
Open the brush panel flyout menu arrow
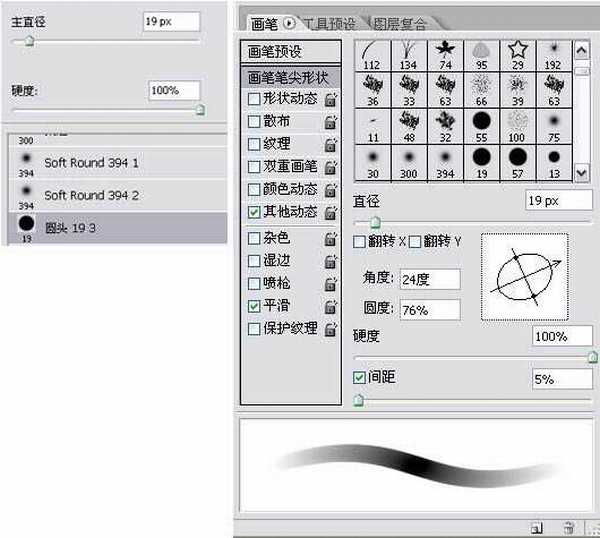[x=291, y=22]
